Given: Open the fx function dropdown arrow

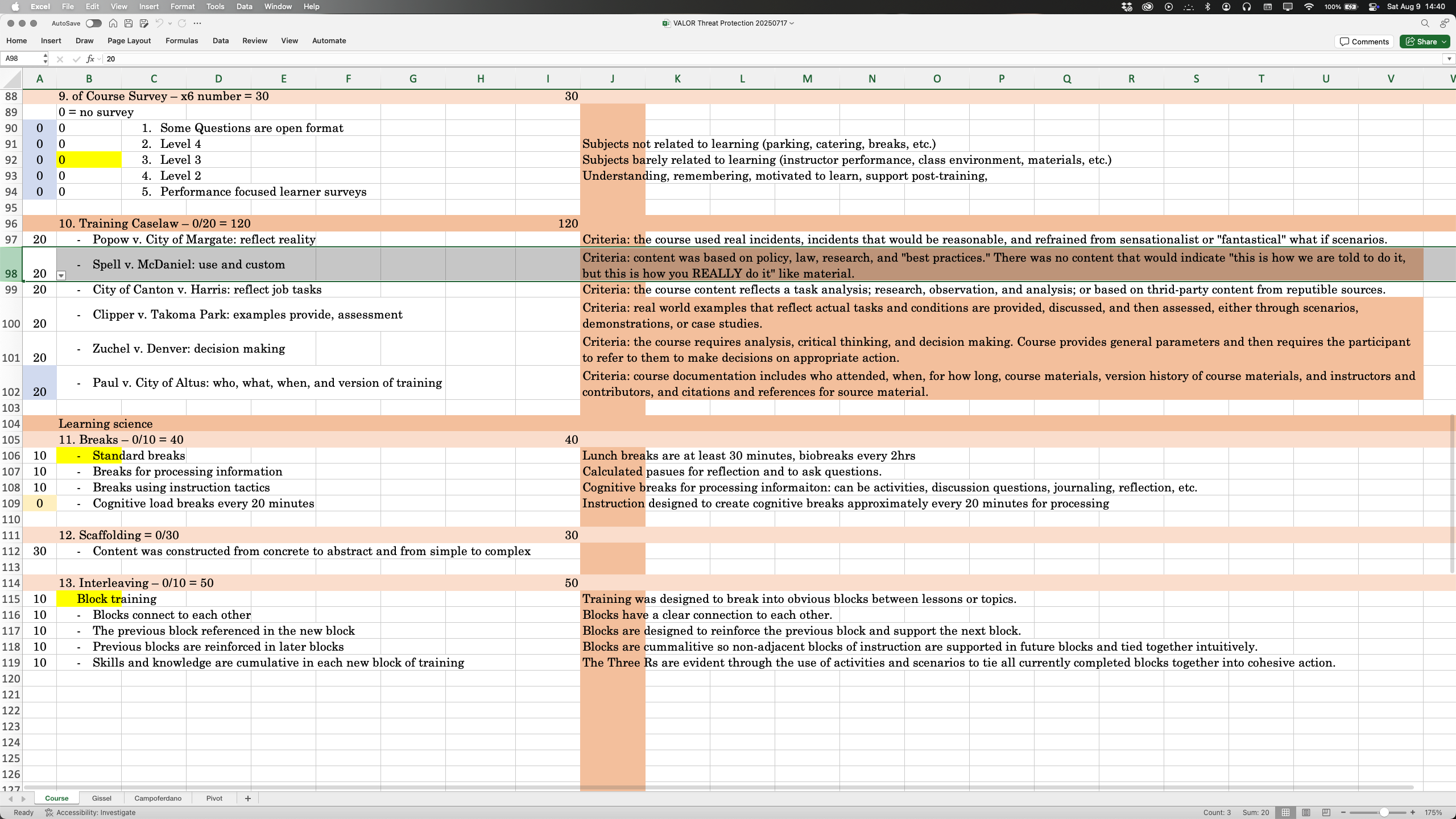Looking at the screenshot, I should [99, 59].
